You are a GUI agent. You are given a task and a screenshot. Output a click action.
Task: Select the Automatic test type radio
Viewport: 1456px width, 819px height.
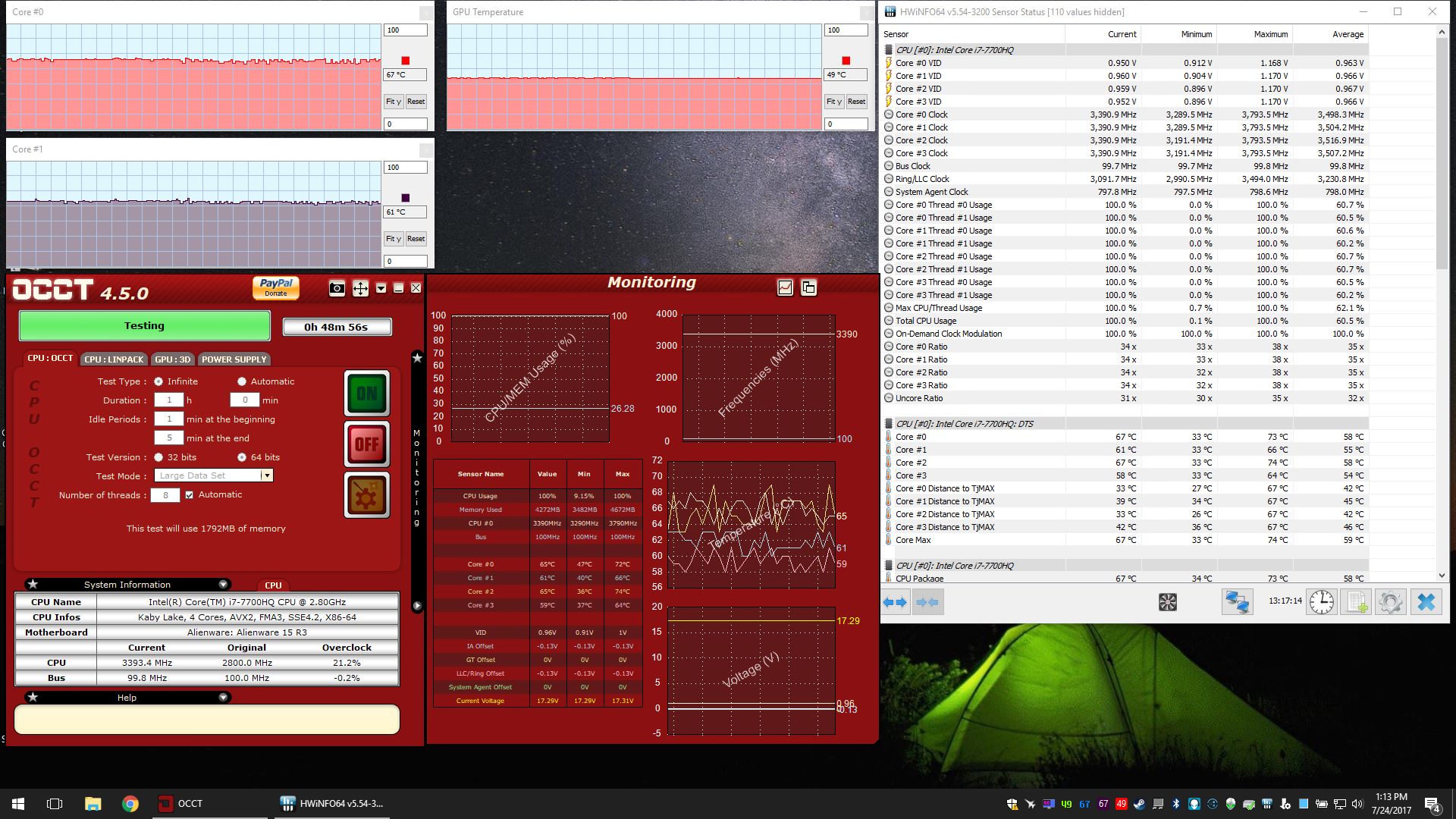[x=242, y=381]
